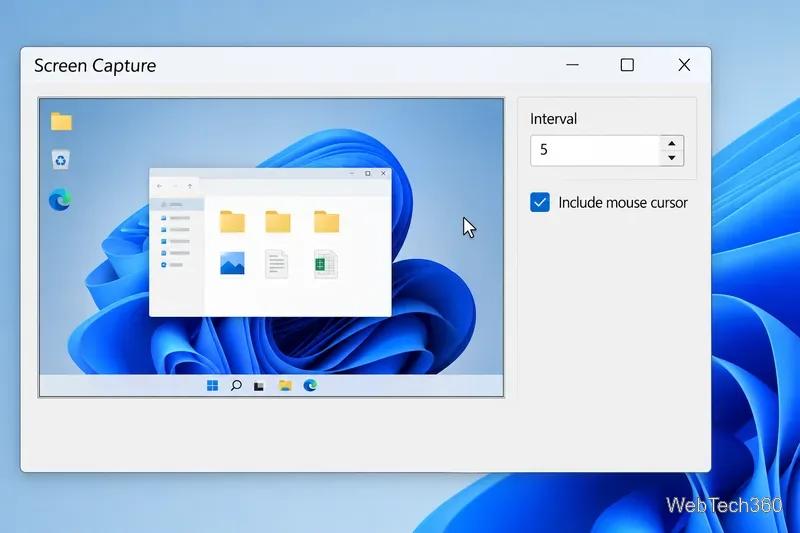Close the small explorer window in preview
Screen dimensions: 800x533
(x=383, y=173)
